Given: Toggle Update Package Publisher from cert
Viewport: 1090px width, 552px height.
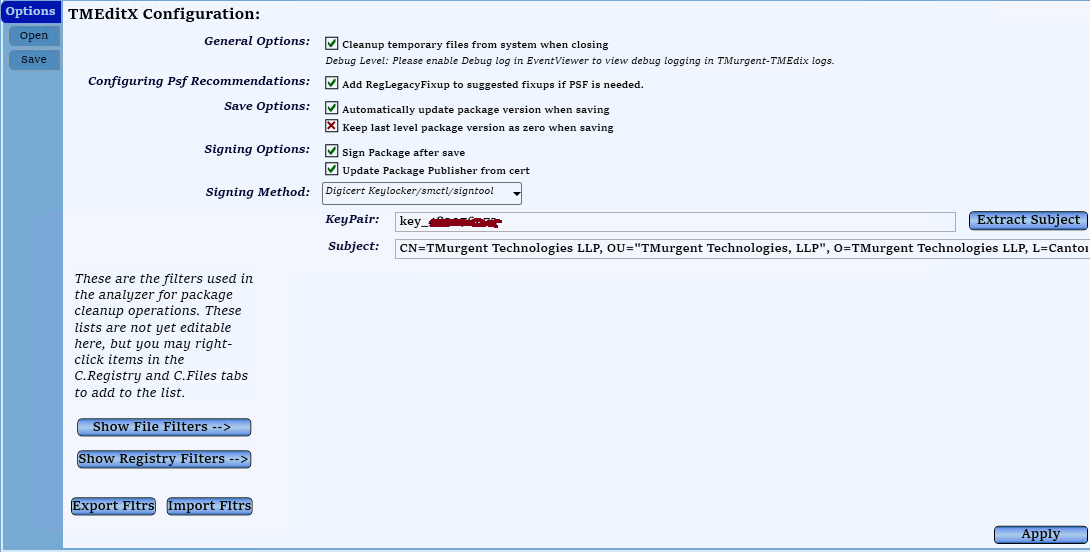Looking at the screenshot, I should click(332, 170).
